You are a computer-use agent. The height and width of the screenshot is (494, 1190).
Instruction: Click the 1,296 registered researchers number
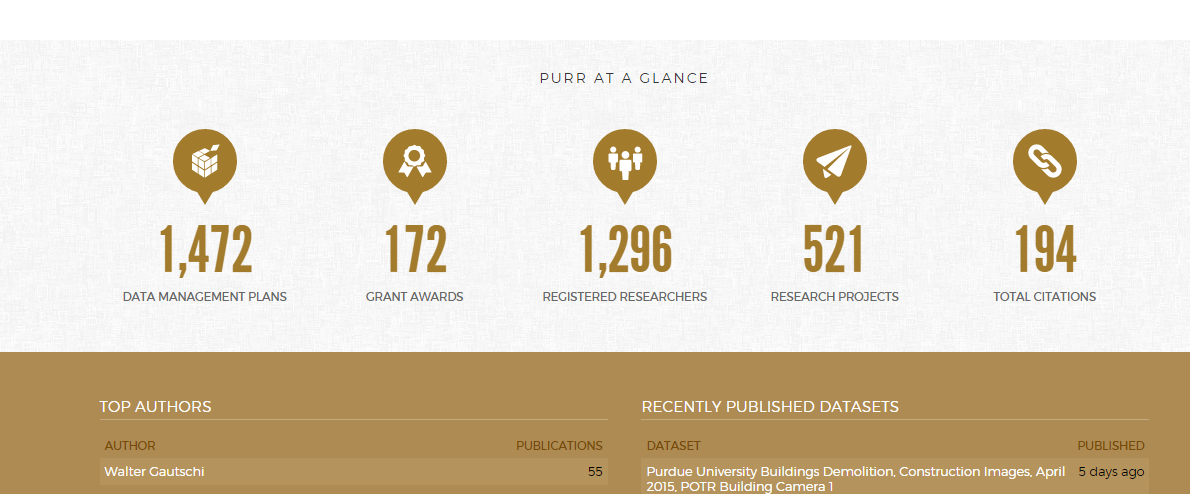(625, 250)
